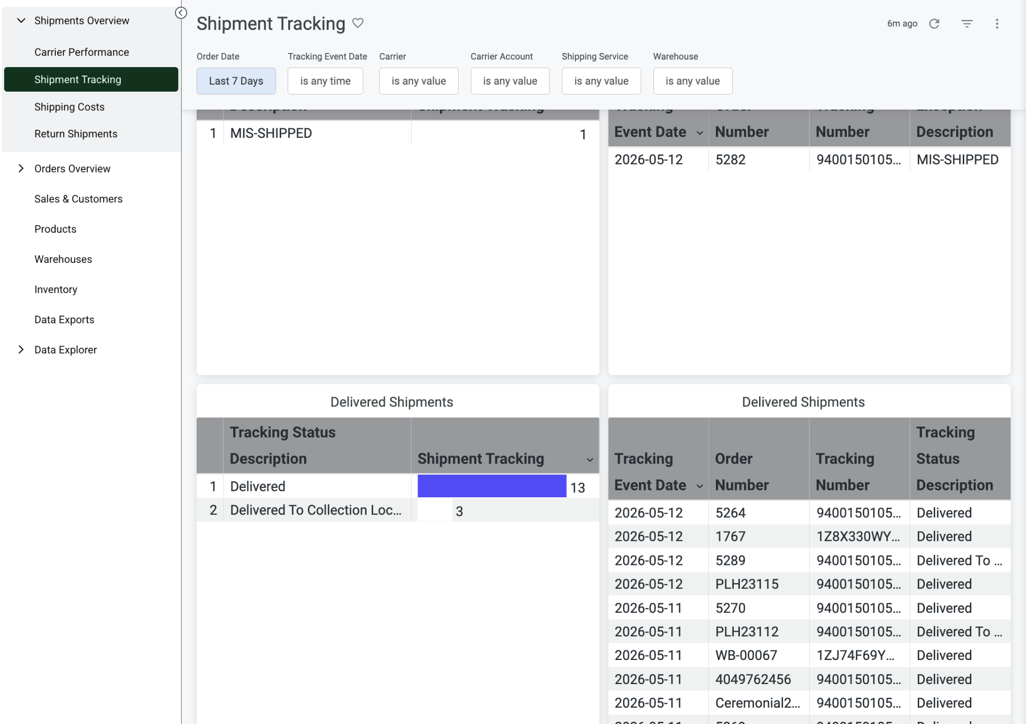Open the Warehouse filter dropdown

tap(692, 81)
